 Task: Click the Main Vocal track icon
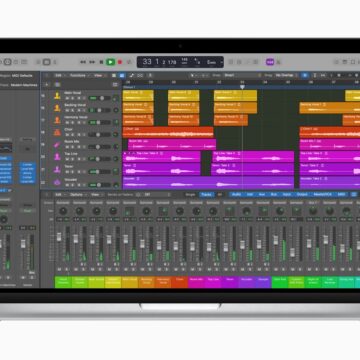click(57, 96)
